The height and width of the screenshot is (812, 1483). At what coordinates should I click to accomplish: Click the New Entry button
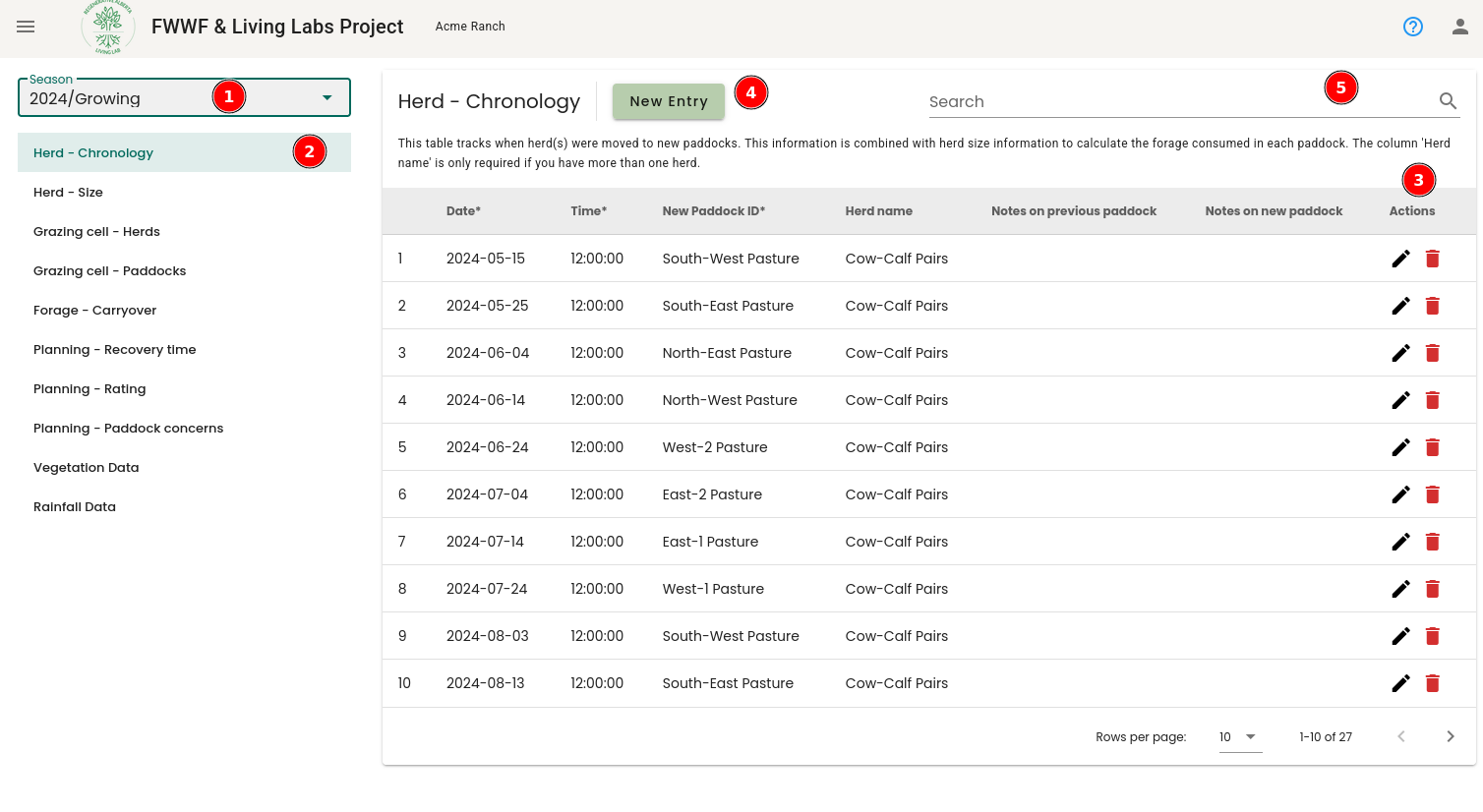[x=669, y=101]
